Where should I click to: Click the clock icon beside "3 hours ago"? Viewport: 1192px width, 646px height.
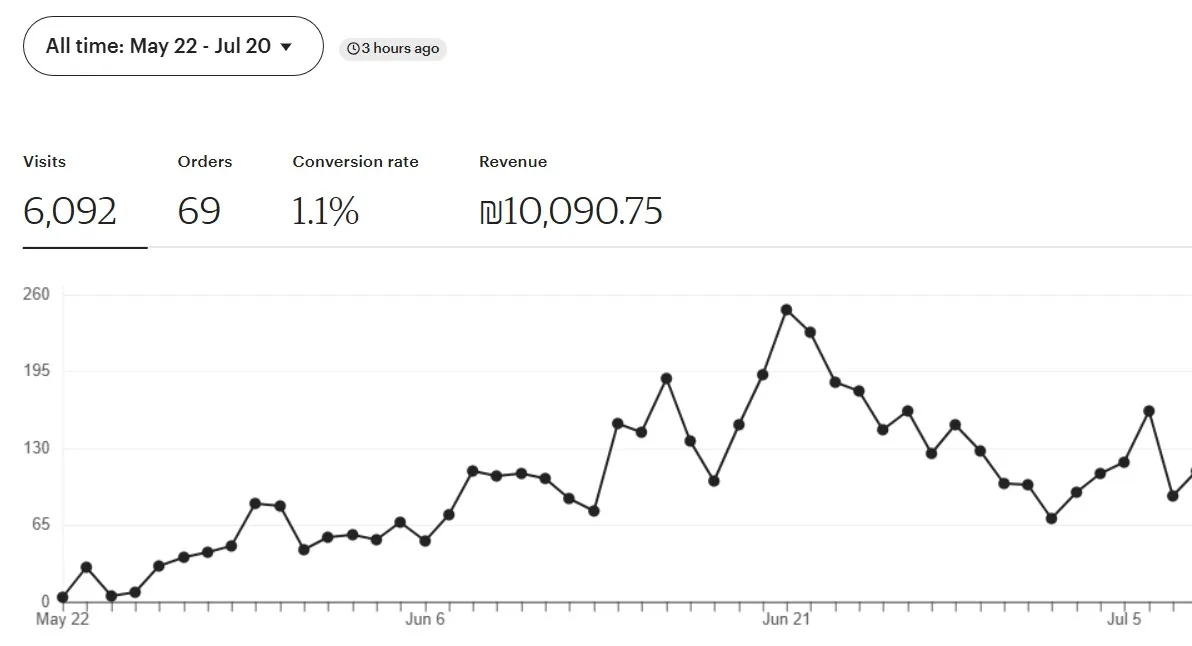coord(352,49)
